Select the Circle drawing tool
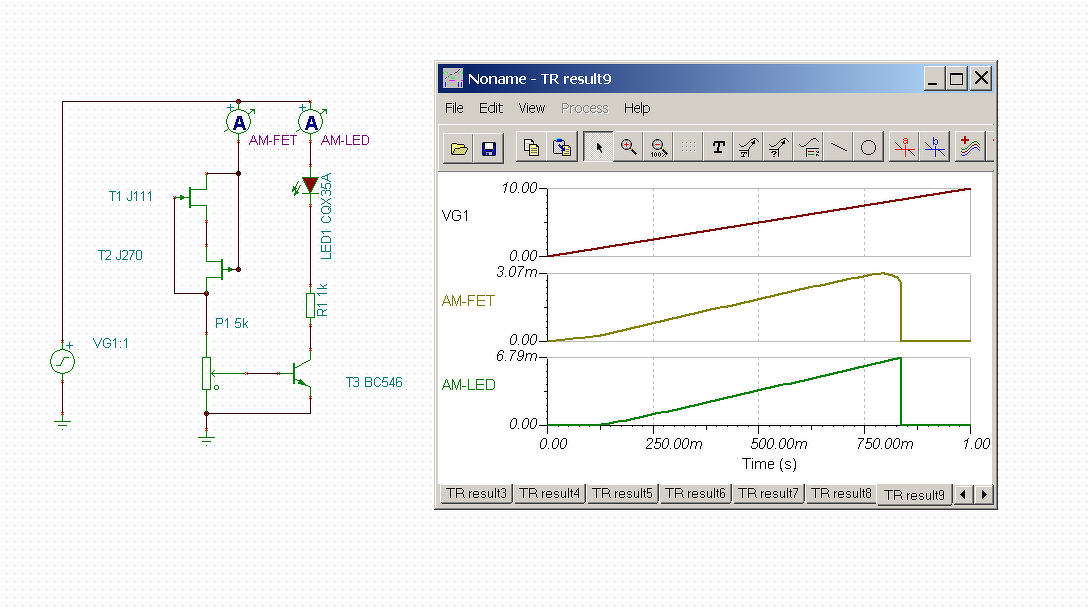Screen dimensions: 1090x612 pyautogui.click(x=868, y=147)
